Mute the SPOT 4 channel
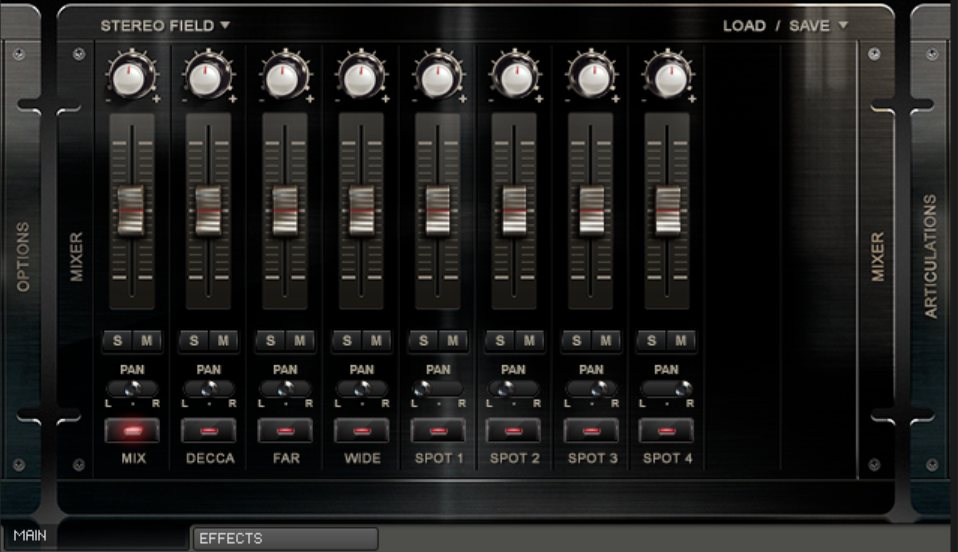Viewport: 958px width, 552px height. point(681,341)
